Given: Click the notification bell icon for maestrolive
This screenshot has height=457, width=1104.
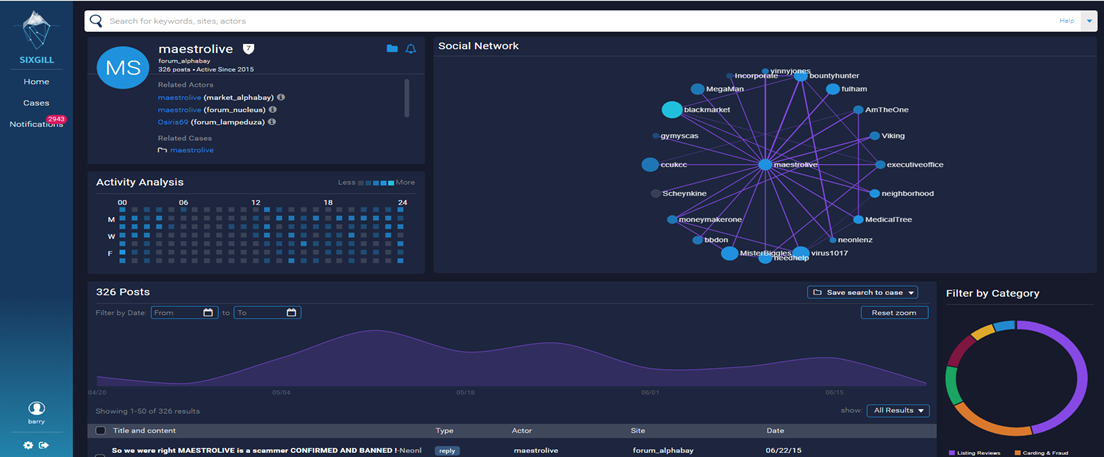Looking at the screenshot, I should 411,49.
